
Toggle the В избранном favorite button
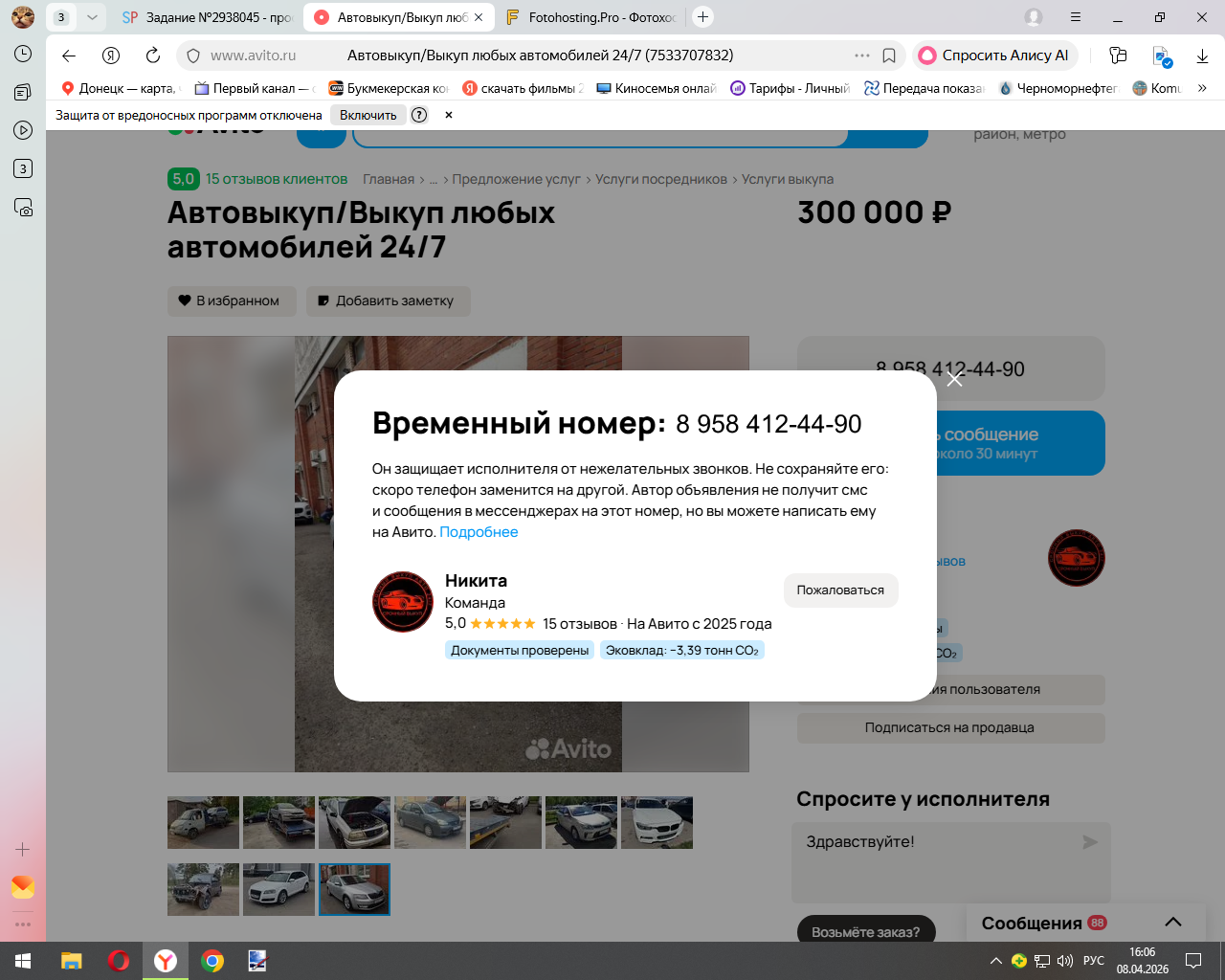(232, 301)
